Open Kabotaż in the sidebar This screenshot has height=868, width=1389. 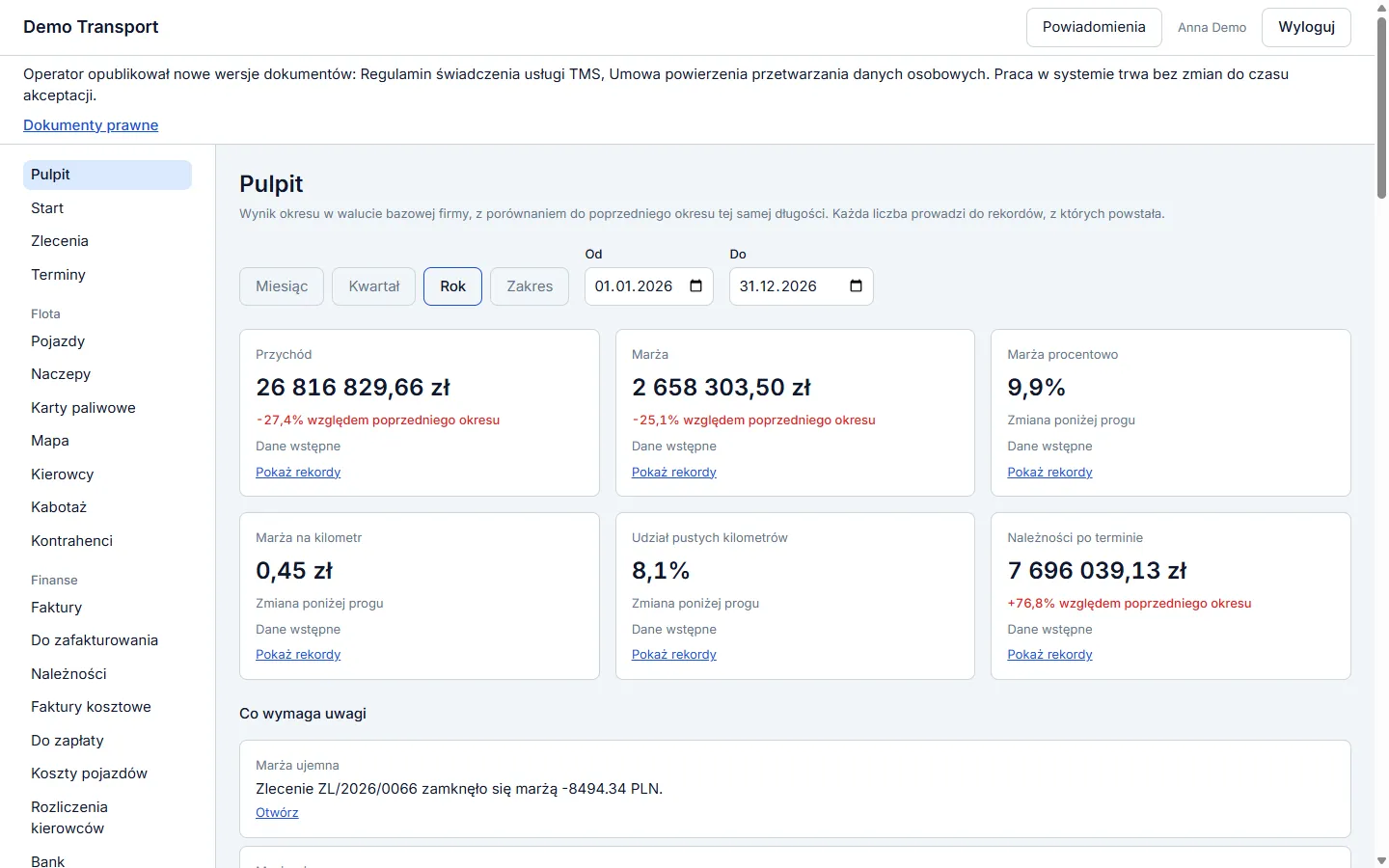[107, 507]
